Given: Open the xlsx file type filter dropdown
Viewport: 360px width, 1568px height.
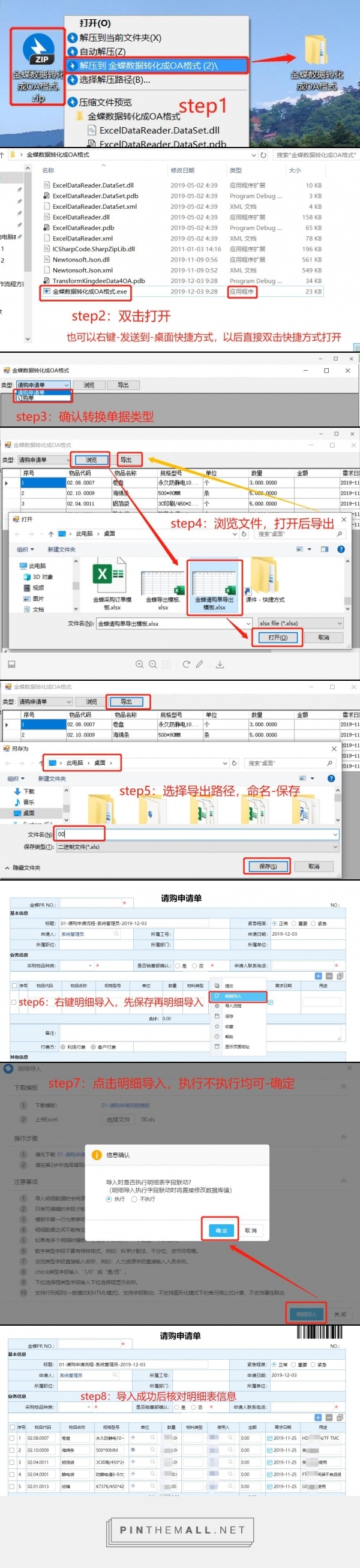Looking at the screenshot, I should pyautogui.click(x=301, y=623).
